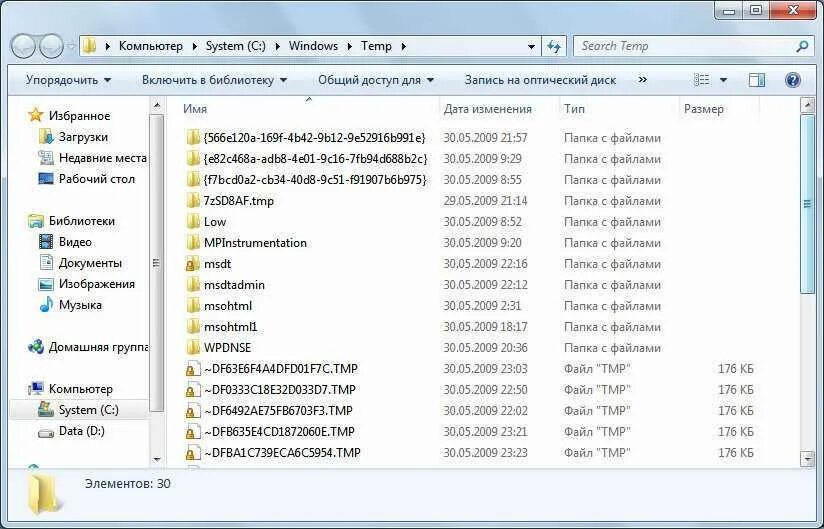
Task: Open Рабочий стол in navigation pane
Action: (x=97, y=179)
